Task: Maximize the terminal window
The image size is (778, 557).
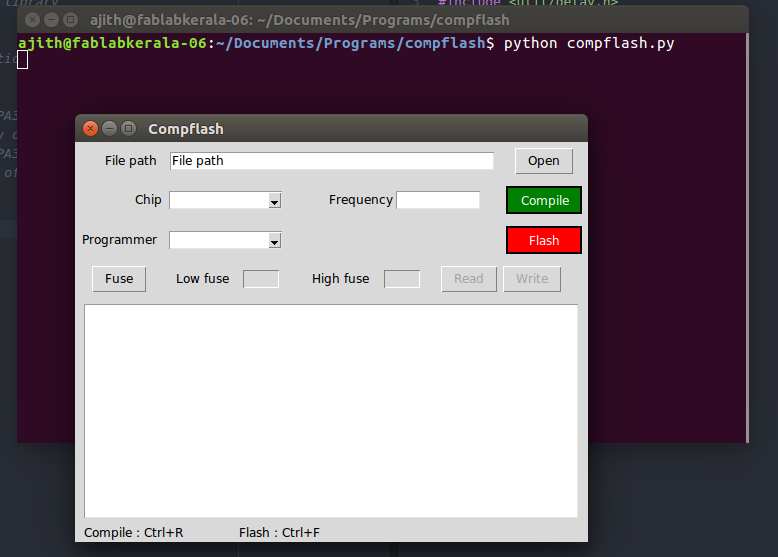Action: 70,20
